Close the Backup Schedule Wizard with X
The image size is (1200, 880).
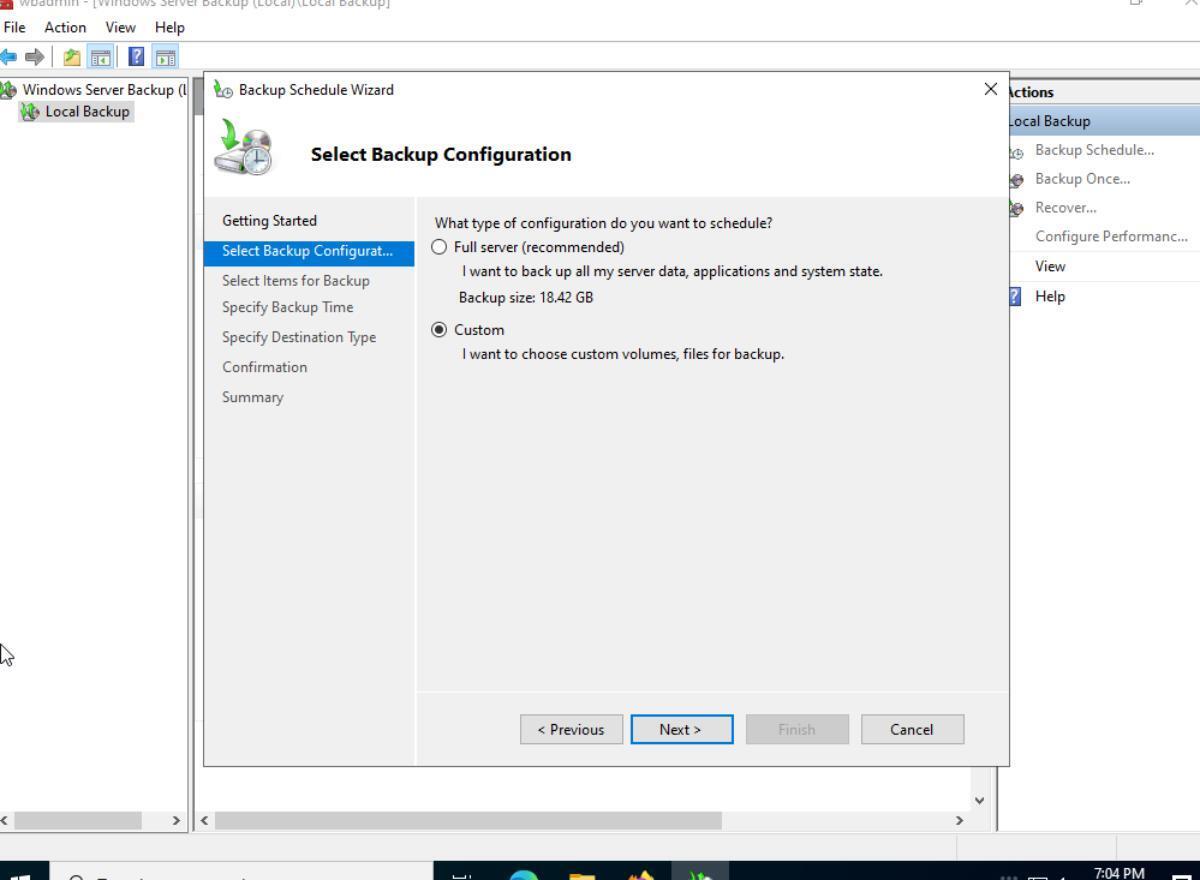tap(990, 89)
